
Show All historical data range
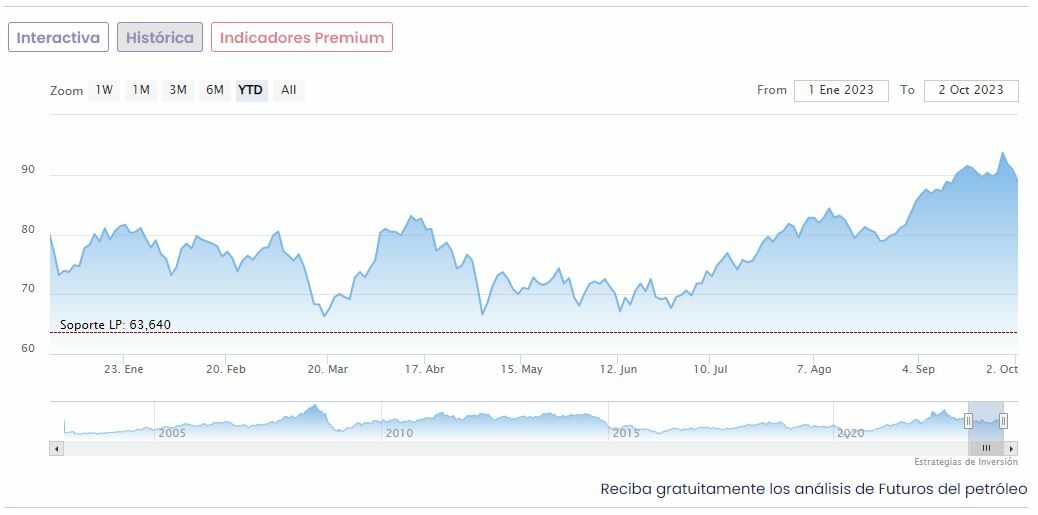tap(289, 90)
